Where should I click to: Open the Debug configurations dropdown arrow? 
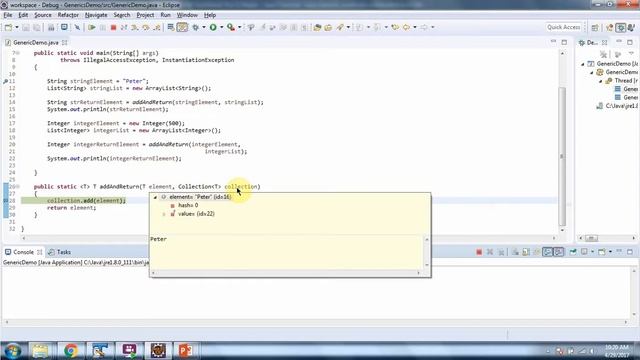click(204, 27)
